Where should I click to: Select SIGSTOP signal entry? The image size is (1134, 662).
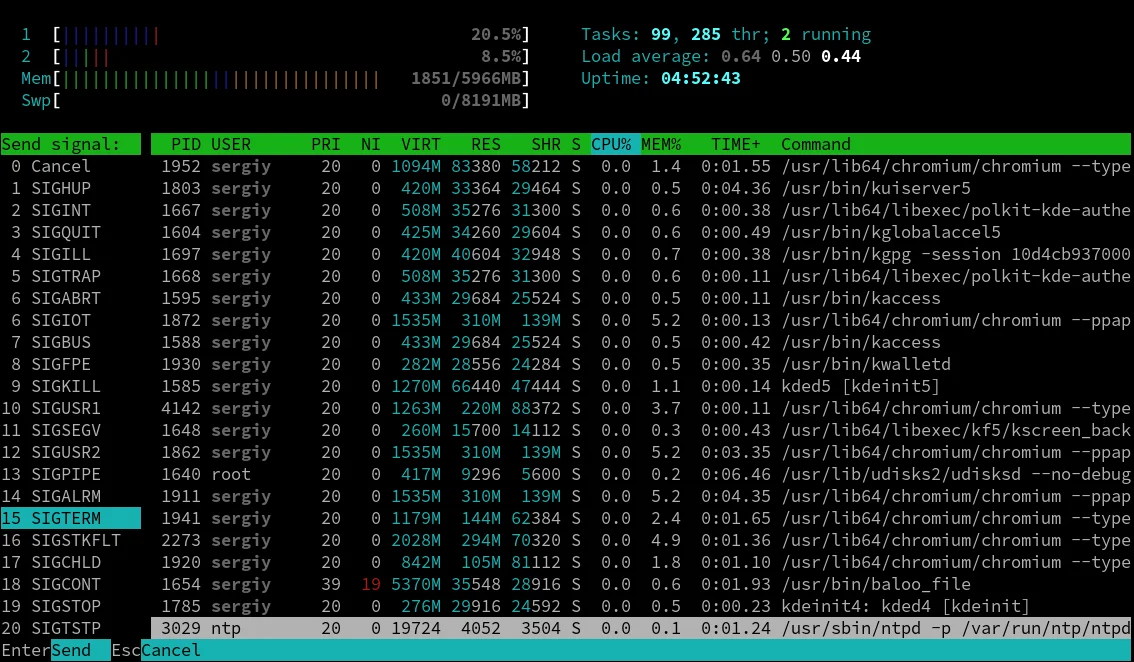66,606
